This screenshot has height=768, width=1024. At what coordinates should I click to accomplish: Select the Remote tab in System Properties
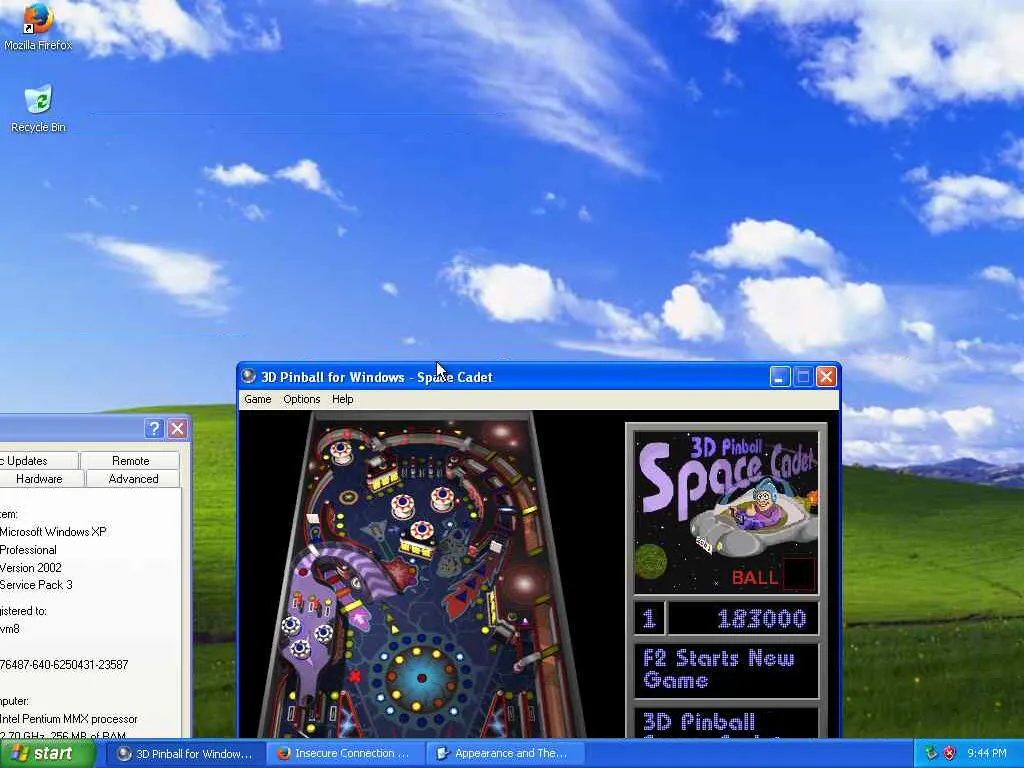pyautogui.click(x=131, y=460)
